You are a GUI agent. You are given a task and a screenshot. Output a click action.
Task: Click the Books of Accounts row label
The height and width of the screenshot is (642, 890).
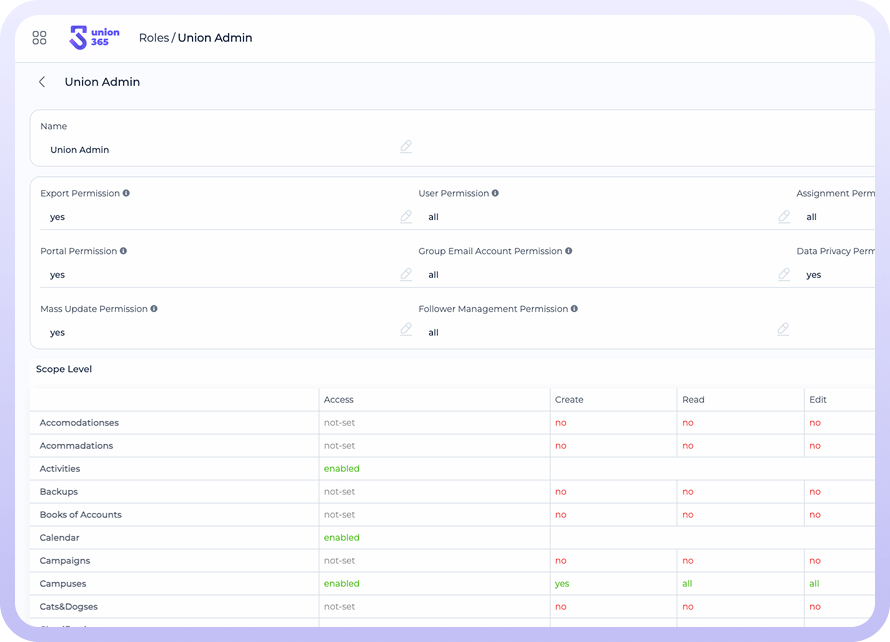click(80, 515)
